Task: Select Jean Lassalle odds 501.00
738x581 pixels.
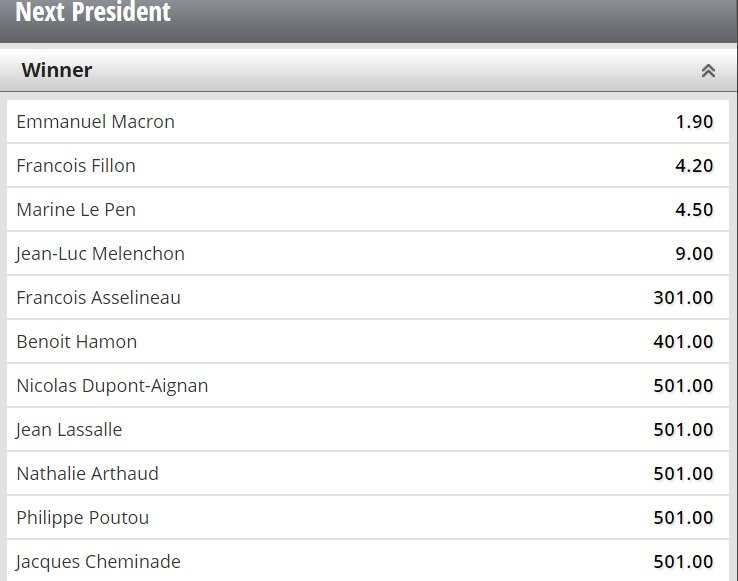Action: point(683,430)
